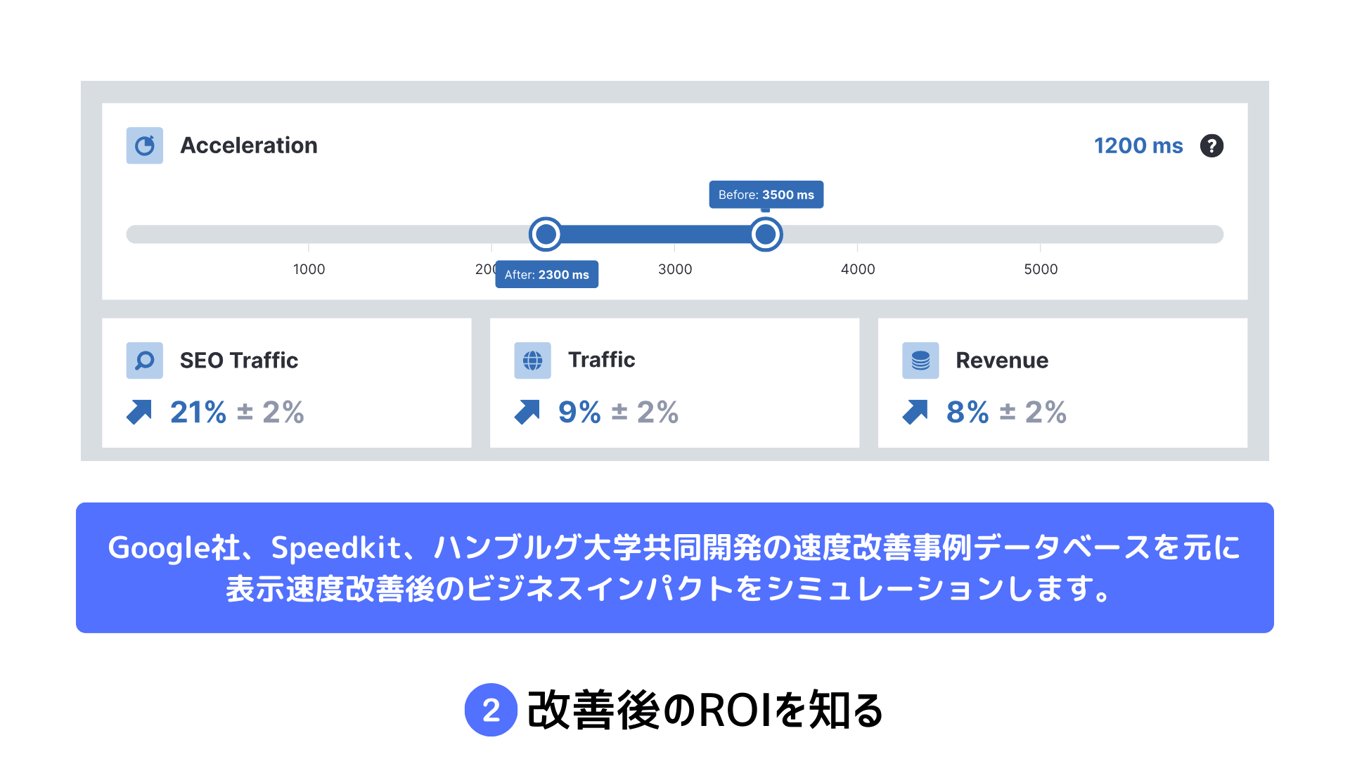Open the SEO Traffic card
The width and height of the screenshot is (1350, 759).
tap(287, 382)
